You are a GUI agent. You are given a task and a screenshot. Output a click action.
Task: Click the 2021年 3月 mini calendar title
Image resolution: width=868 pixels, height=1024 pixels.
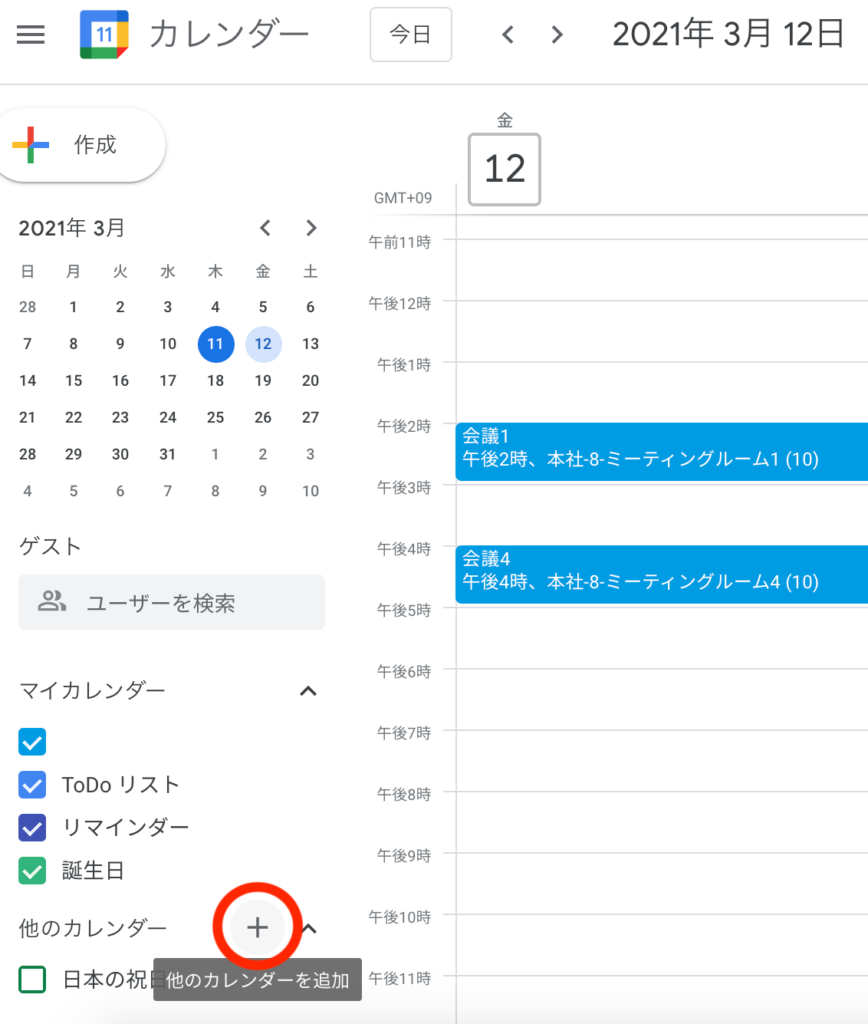point(71,228)
